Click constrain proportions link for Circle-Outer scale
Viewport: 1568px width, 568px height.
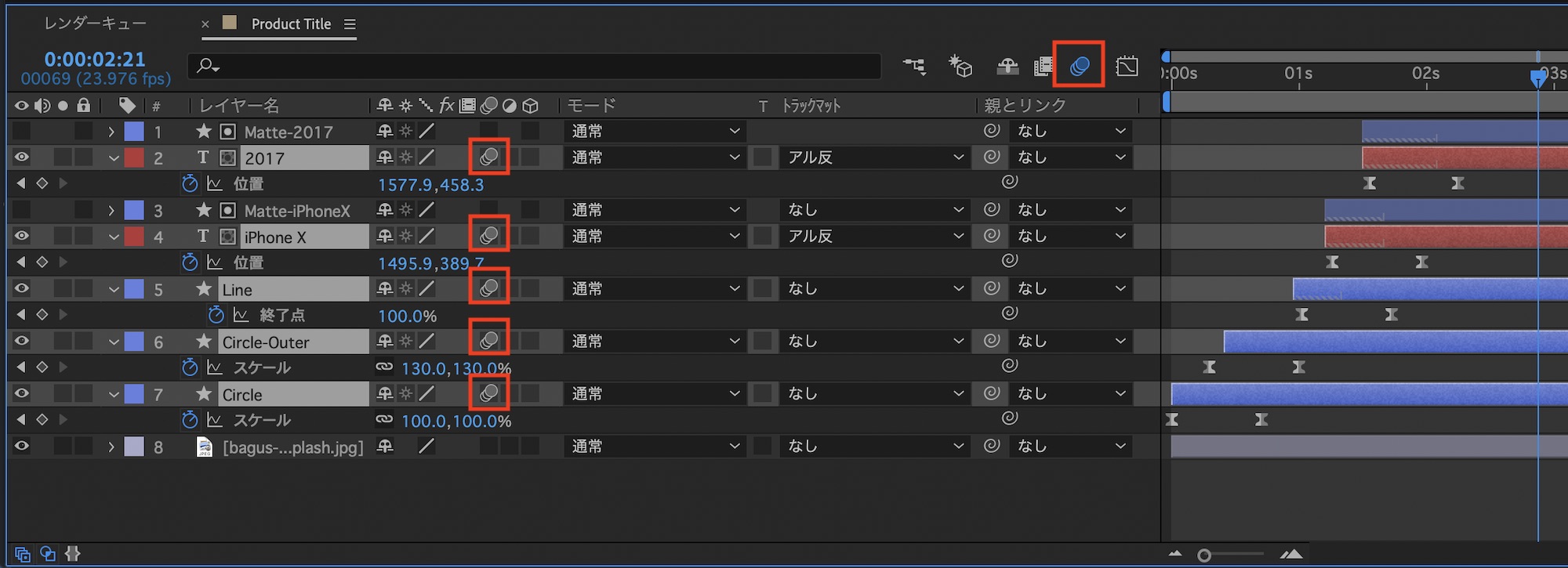click(384, 367)
